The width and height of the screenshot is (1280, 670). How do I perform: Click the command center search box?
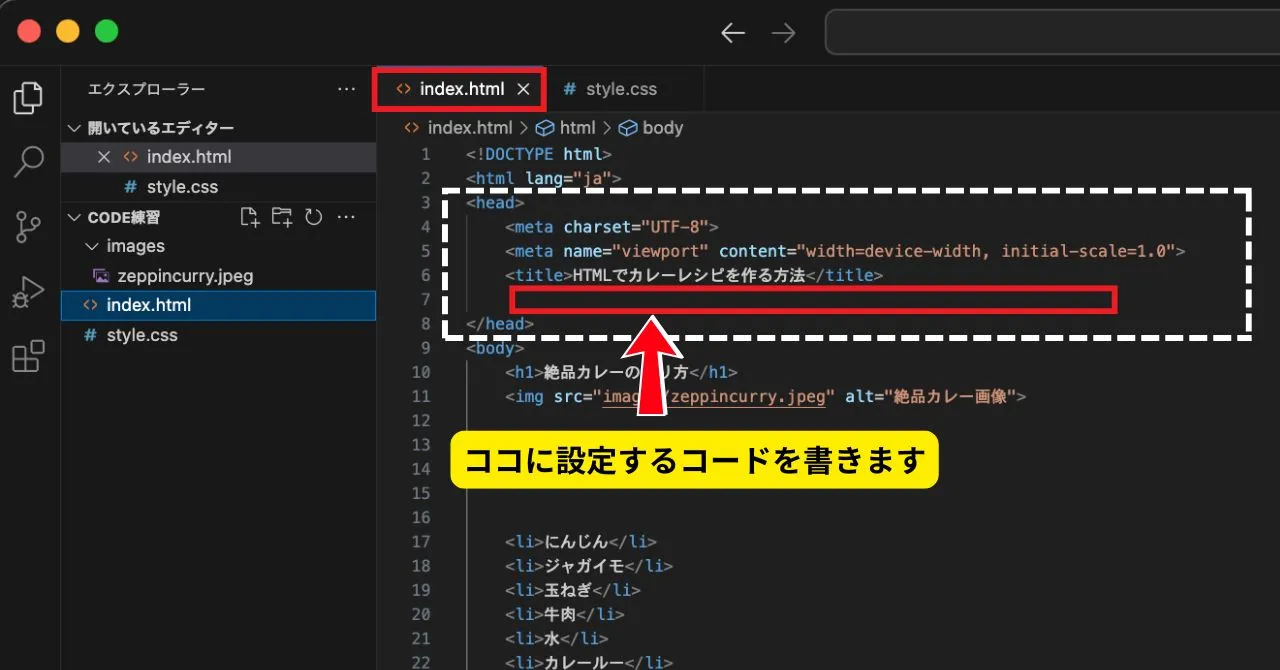[1050, 33]
